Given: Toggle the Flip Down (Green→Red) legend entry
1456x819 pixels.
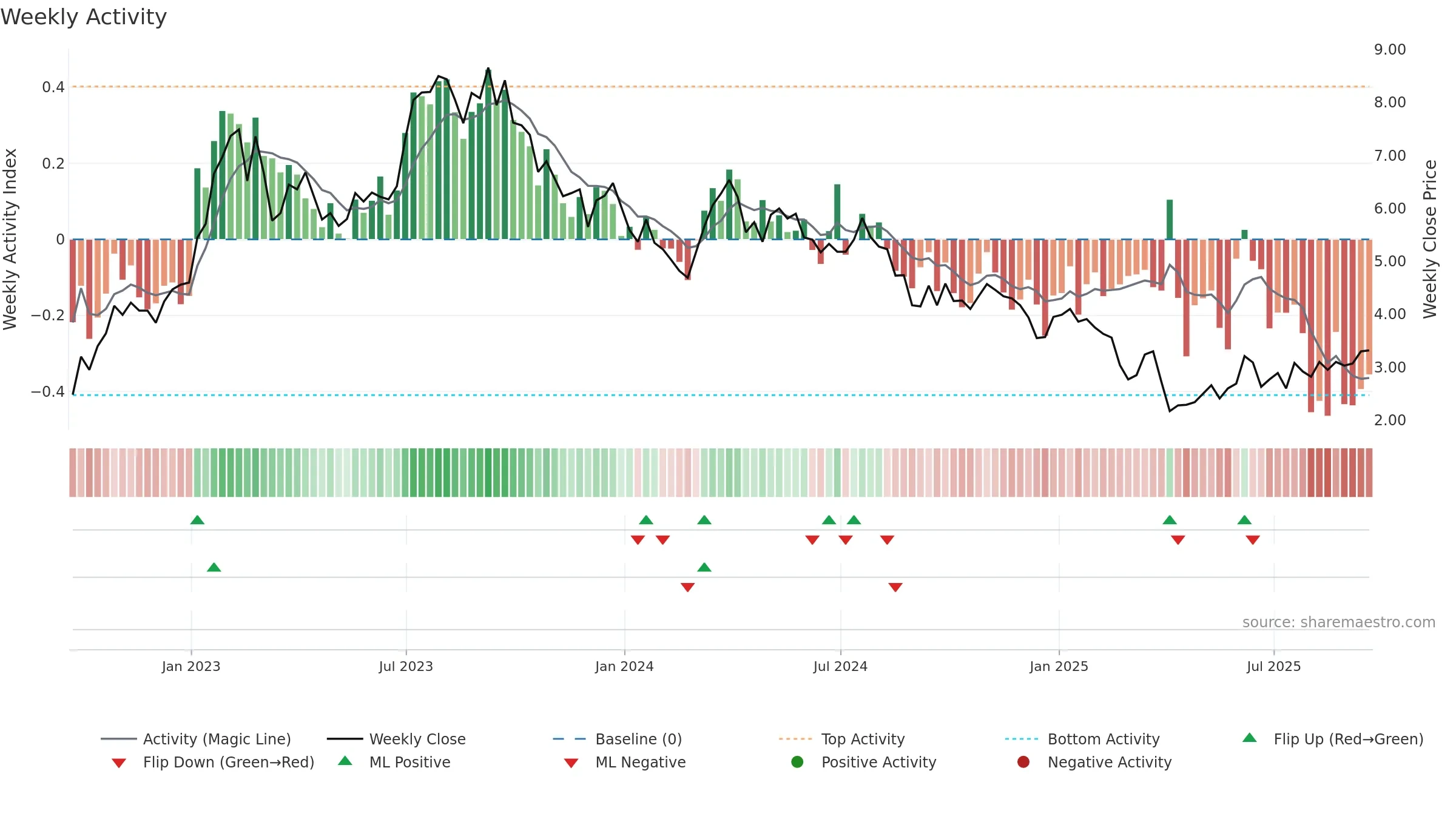Looking at the screenshot, I should [x=213, y=762].
